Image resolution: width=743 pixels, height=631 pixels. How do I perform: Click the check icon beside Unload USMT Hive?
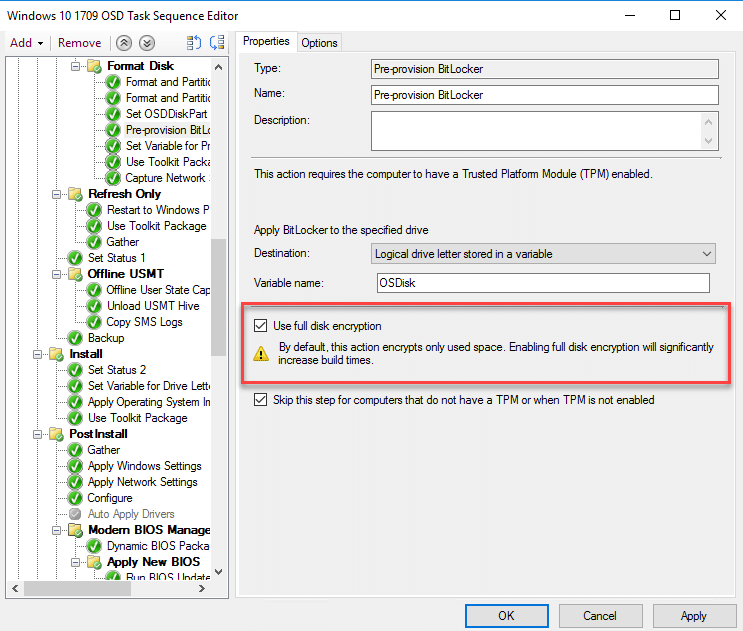pyautogui.click(x=94, y=306)
